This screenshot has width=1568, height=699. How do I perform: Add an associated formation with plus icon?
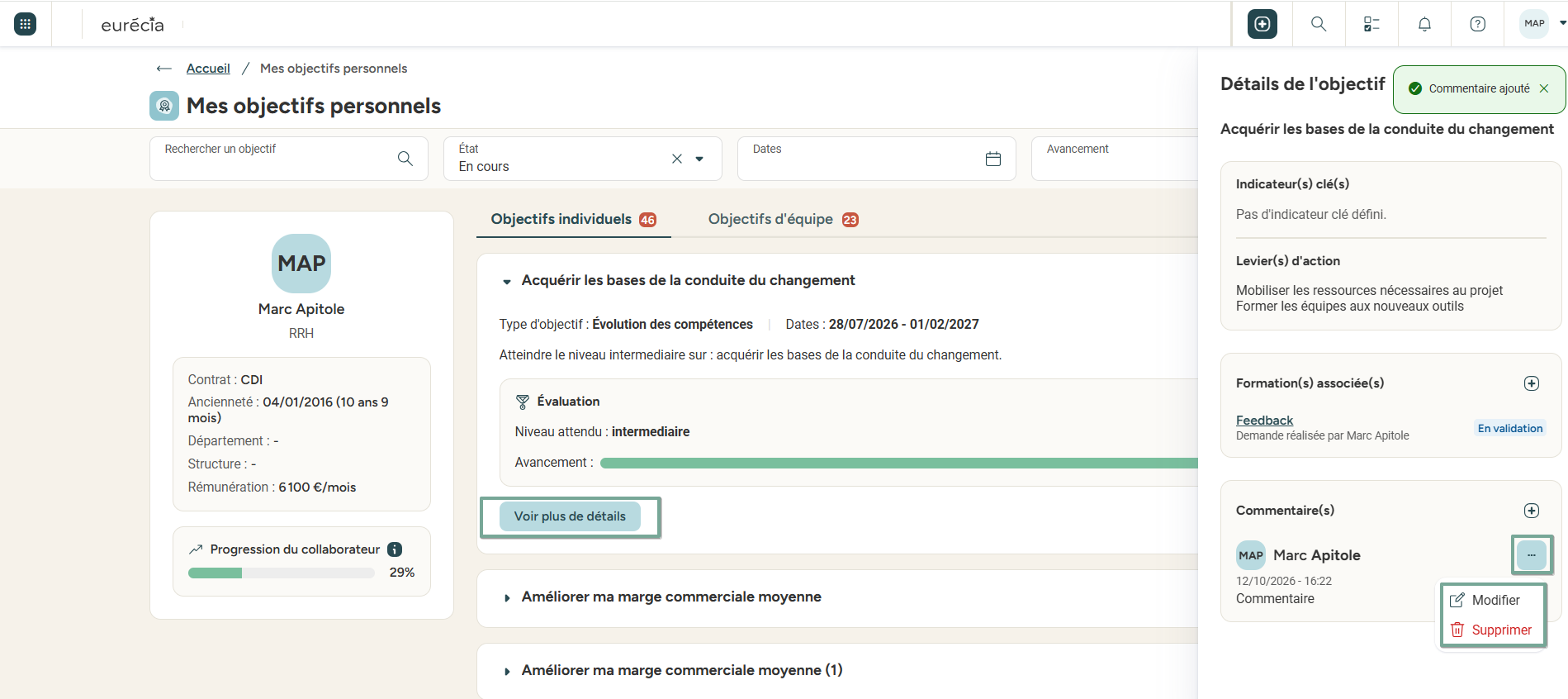tap(1532, 383)
